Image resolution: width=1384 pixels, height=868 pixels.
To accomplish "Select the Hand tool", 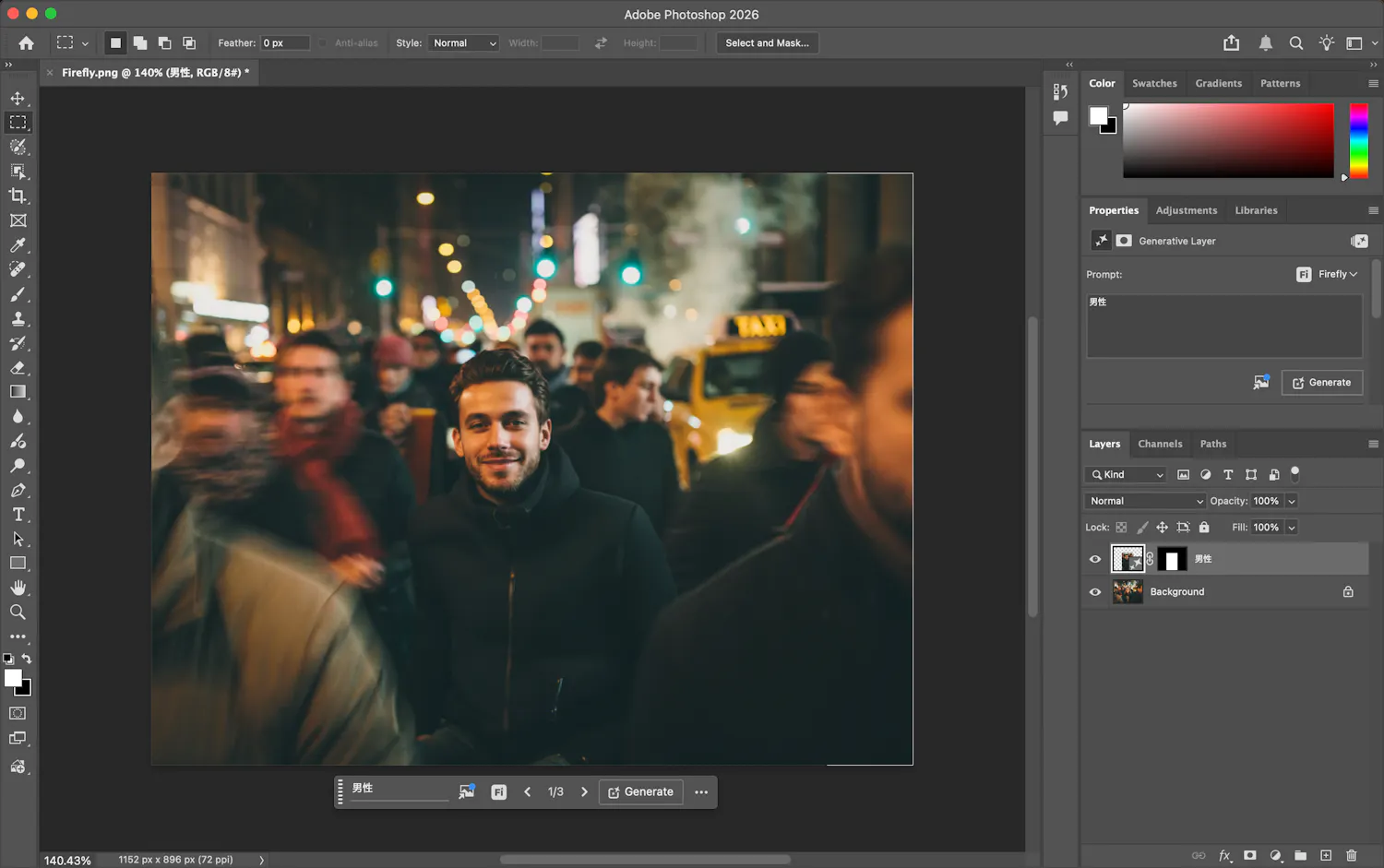I will (18, 588).
